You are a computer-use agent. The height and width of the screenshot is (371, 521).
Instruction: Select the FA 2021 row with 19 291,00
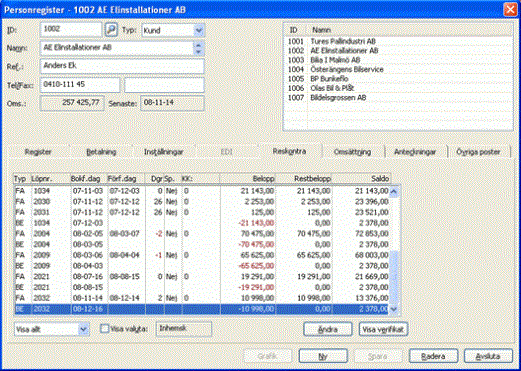tap(202, 277)
